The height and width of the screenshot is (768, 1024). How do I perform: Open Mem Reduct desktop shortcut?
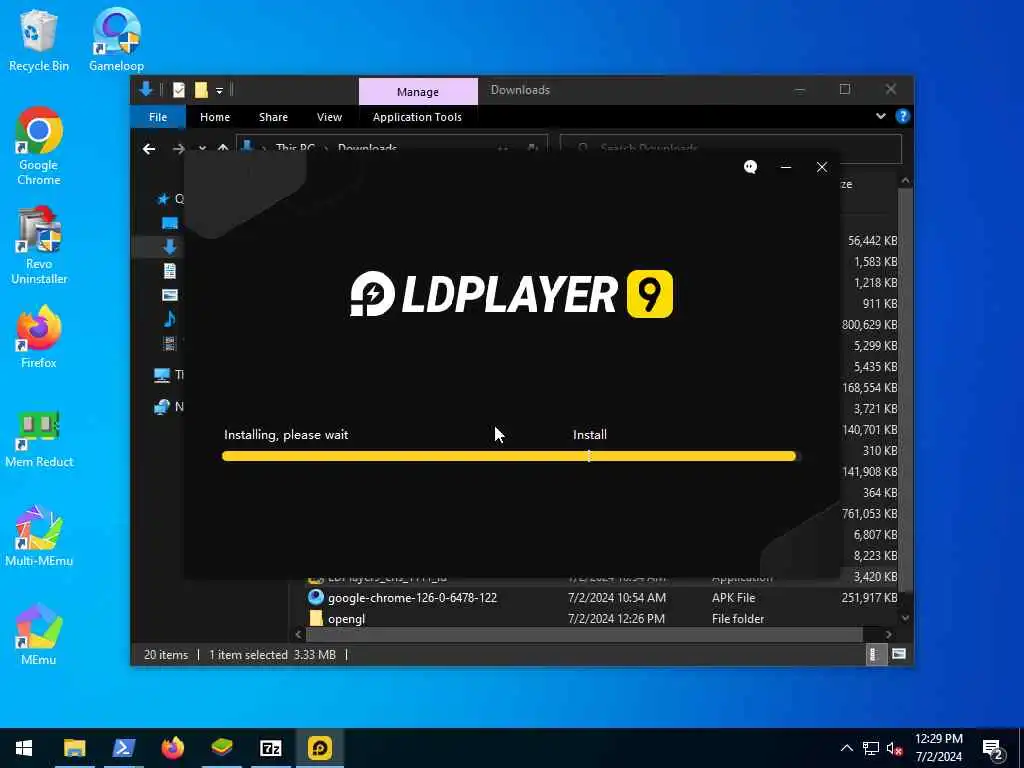pos(39,439)
